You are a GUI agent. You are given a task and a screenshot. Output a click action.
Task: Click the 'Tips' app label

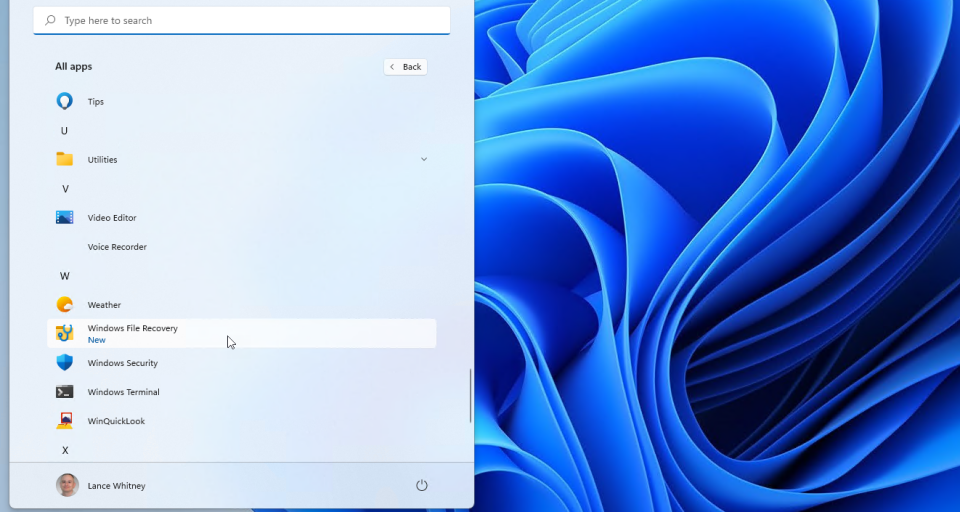[x=96, y=102]
